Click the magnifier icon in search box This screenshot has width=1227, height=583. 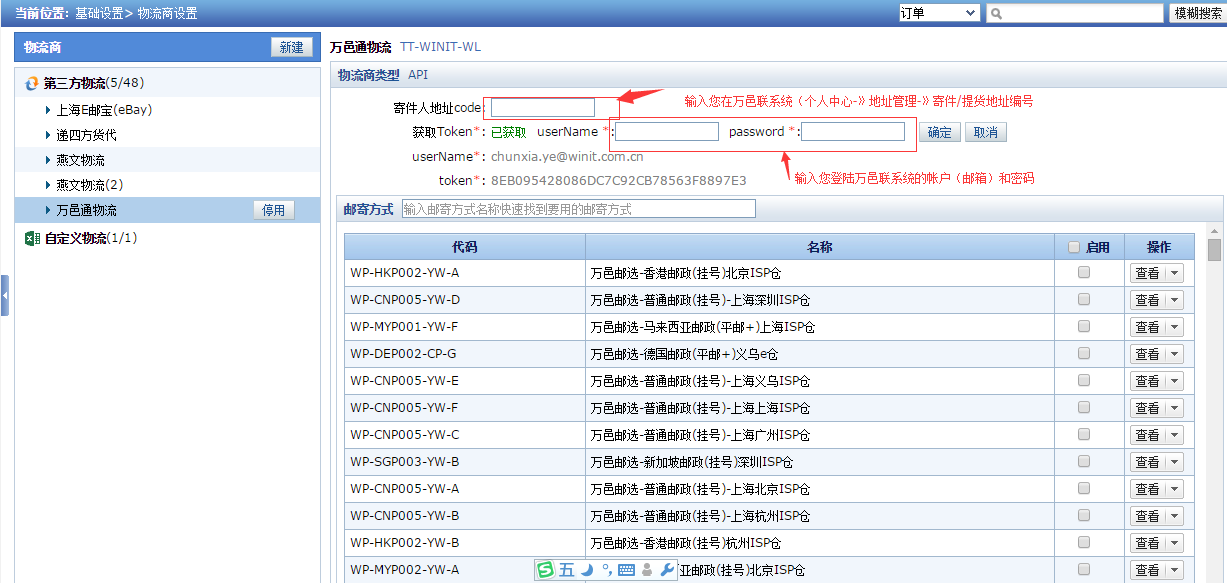click(x=997, y=13)
